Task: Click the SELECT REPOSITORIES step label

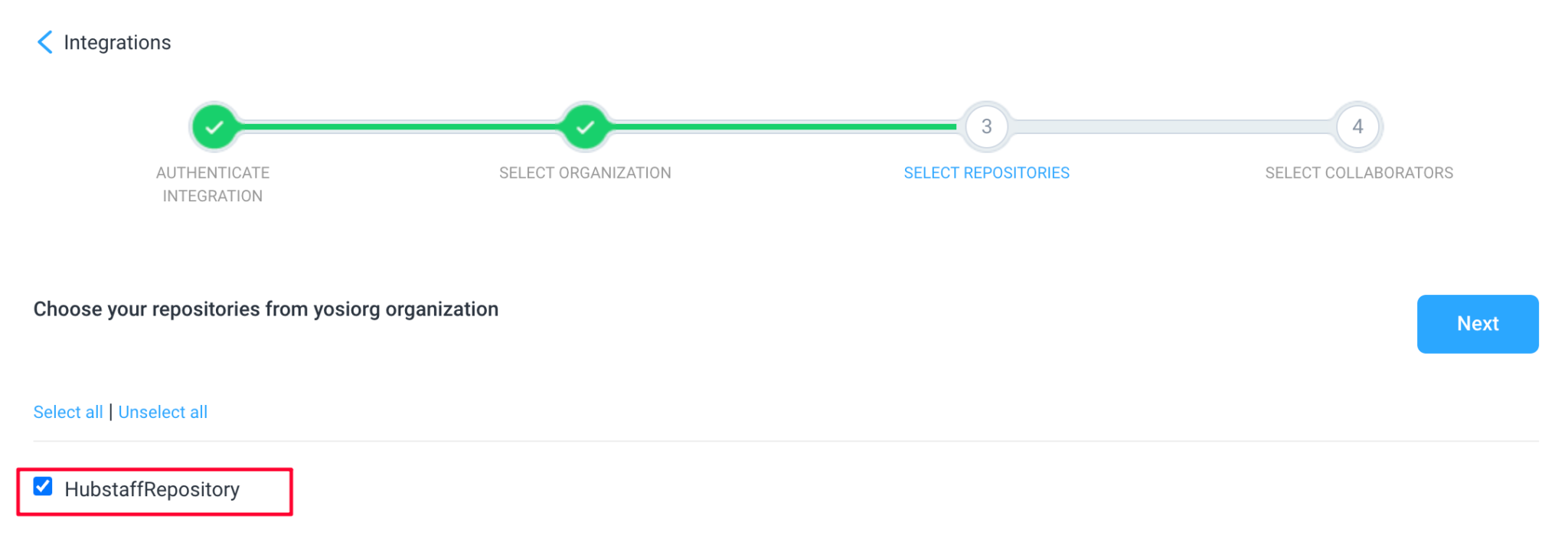Action: tap(986, 172)
